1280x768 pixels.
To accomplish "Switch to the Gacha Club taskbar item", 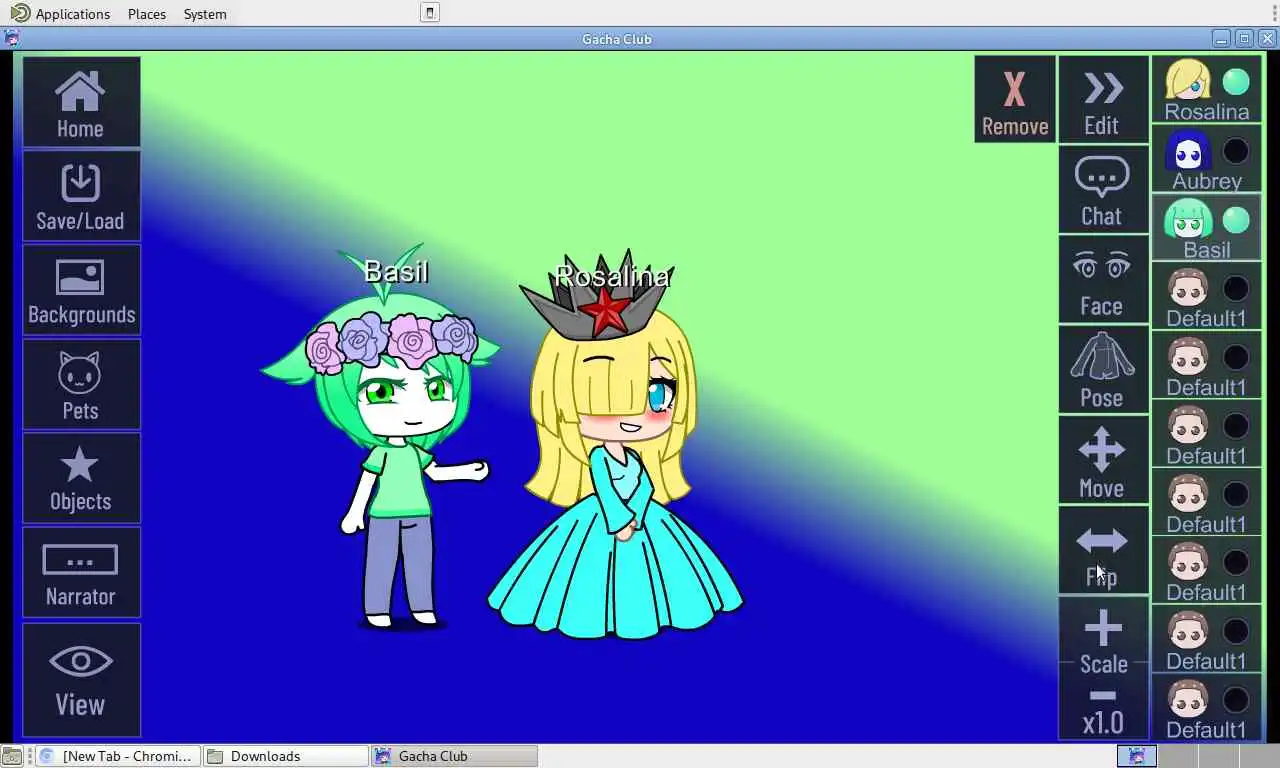I will click(454, 756).
